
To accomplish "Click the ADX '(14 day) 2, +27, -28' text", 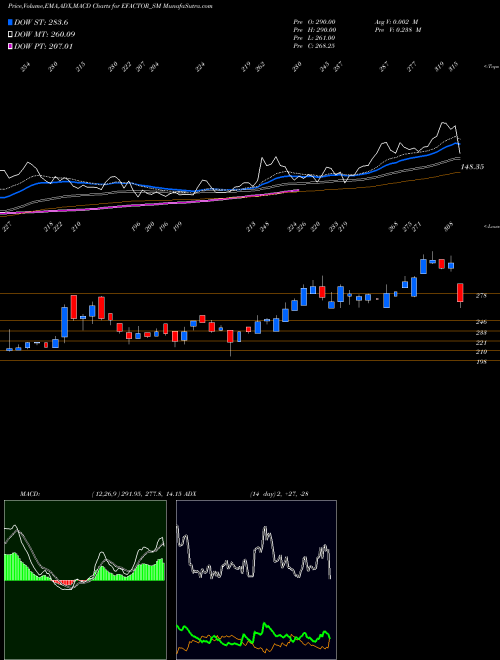I will point(278,494).
